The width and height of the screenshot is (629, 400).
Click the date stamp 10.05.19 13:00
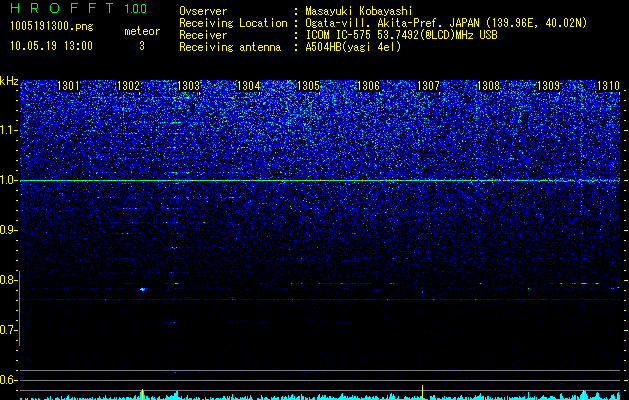point(51,46)
